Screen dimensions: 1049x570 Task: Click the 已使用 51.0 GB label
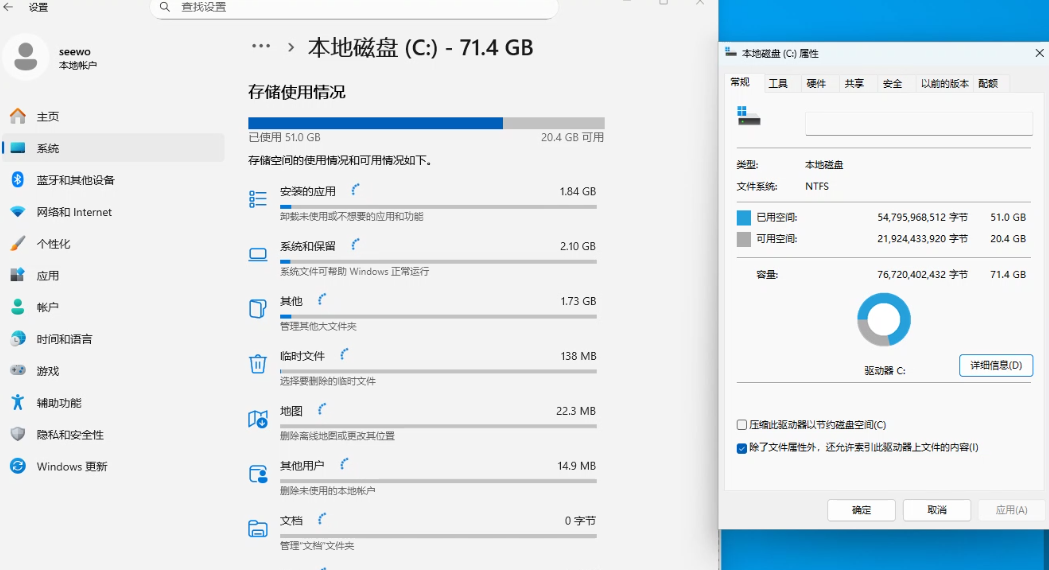284,137
